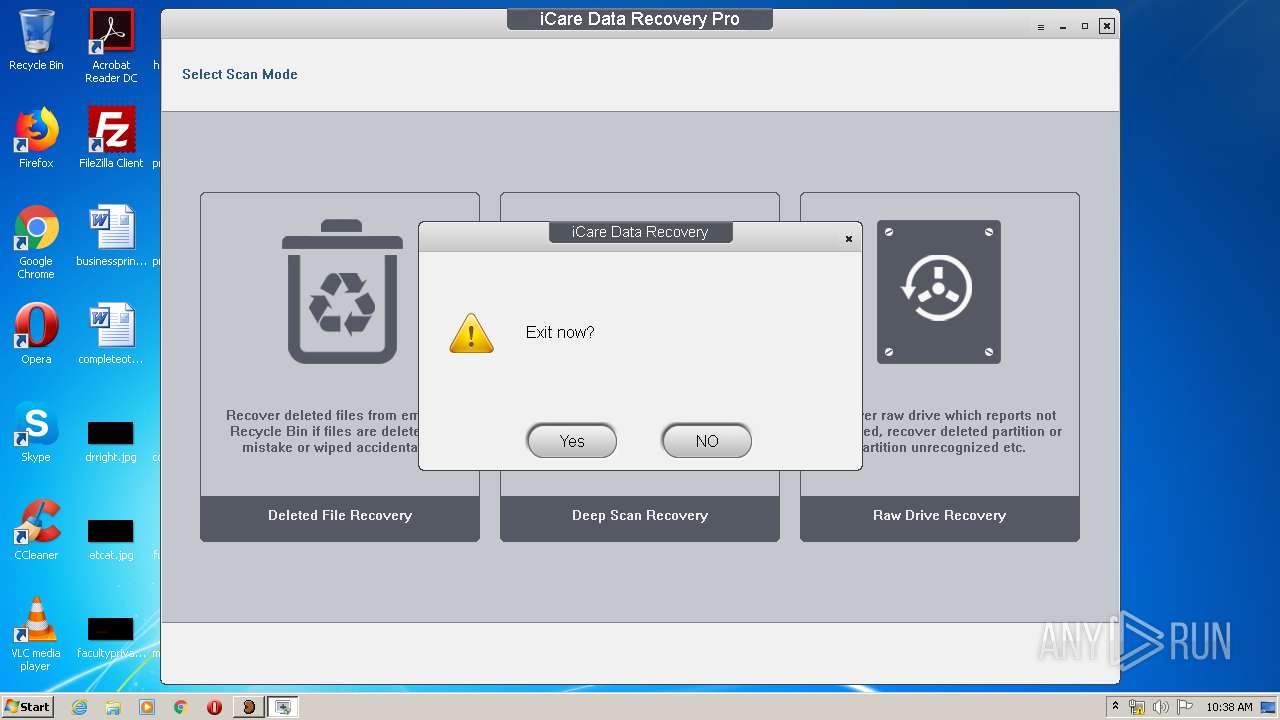Open CCleaner desktop shortcut
Screen dimensions: 1280x720
[36, 530]
